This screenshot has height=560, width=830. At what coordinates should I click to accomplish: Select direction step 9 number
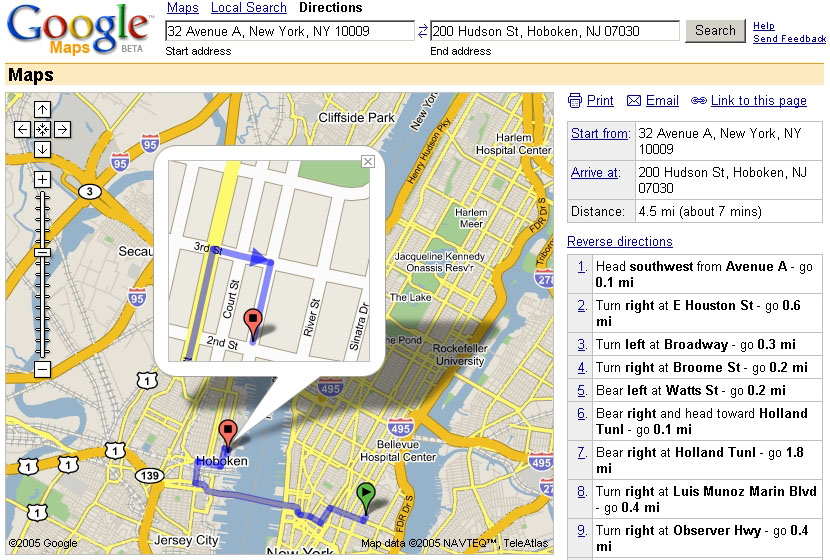(582, 531)
